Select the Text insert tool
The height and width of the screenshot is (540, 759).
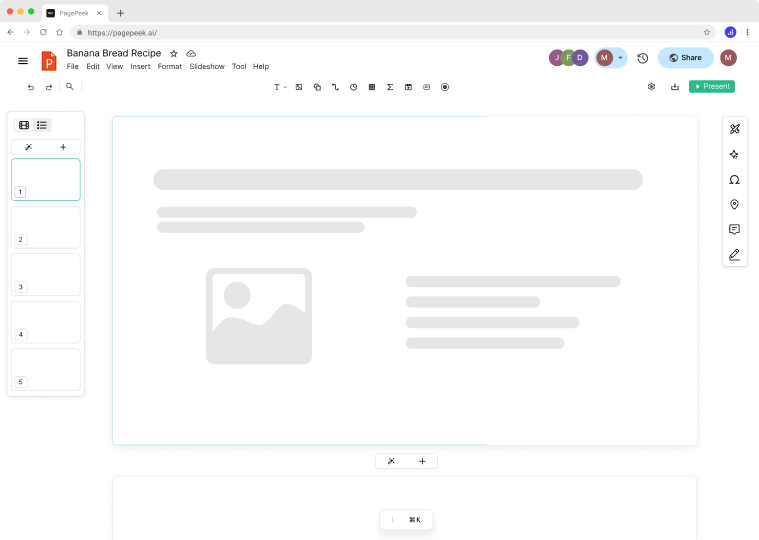276,87
